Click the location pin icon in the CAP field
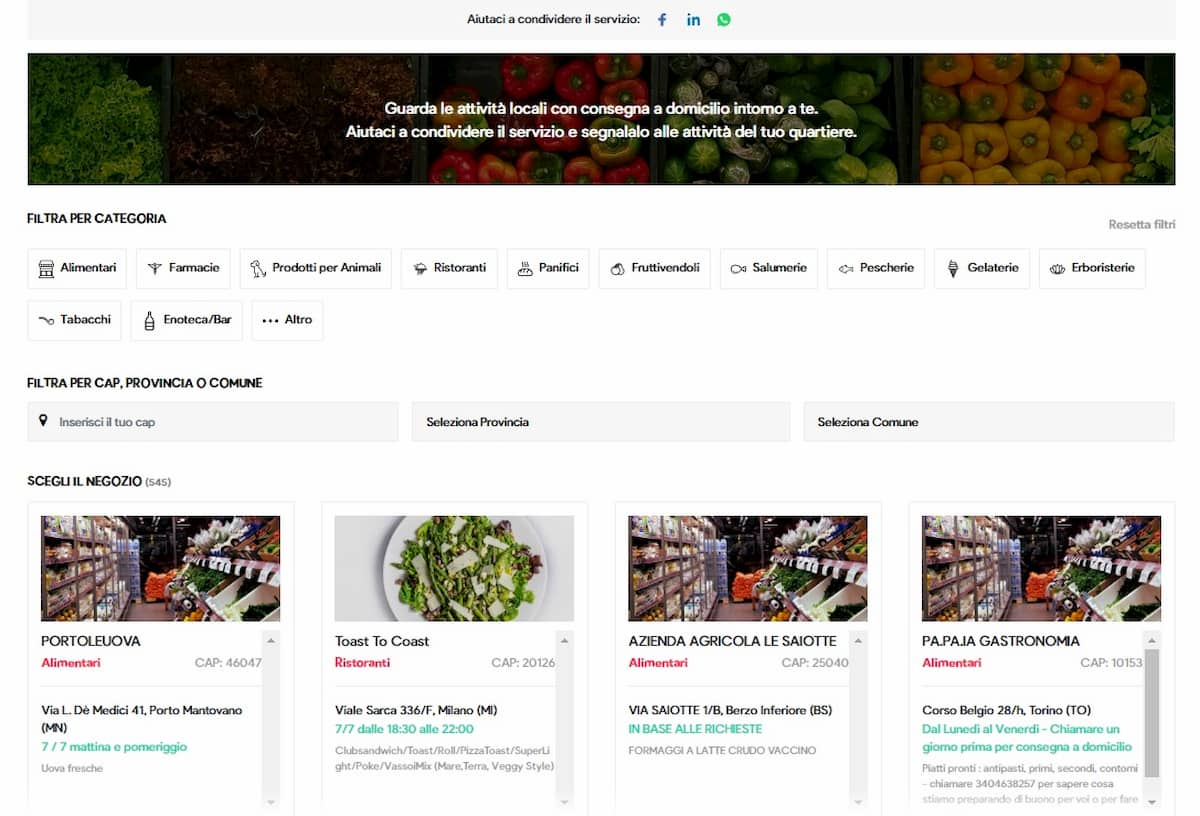Image resolution: width=1200 pixels, height=816 pixels. (x=43, y=421)
